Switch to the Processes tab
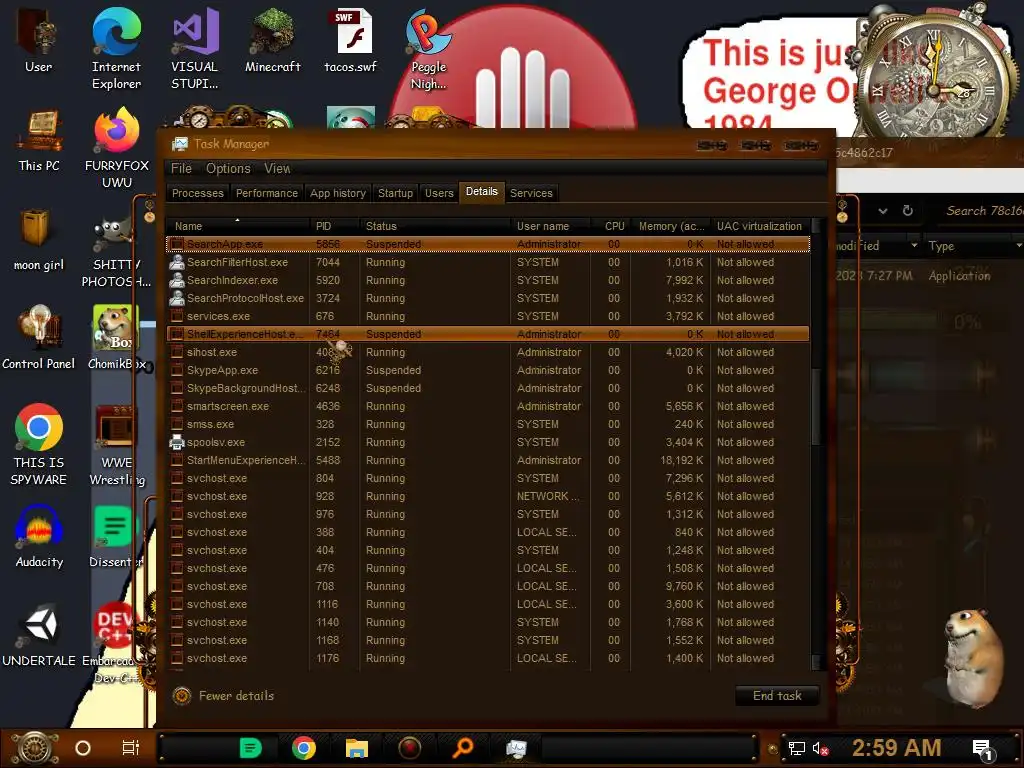 (197, 193)
